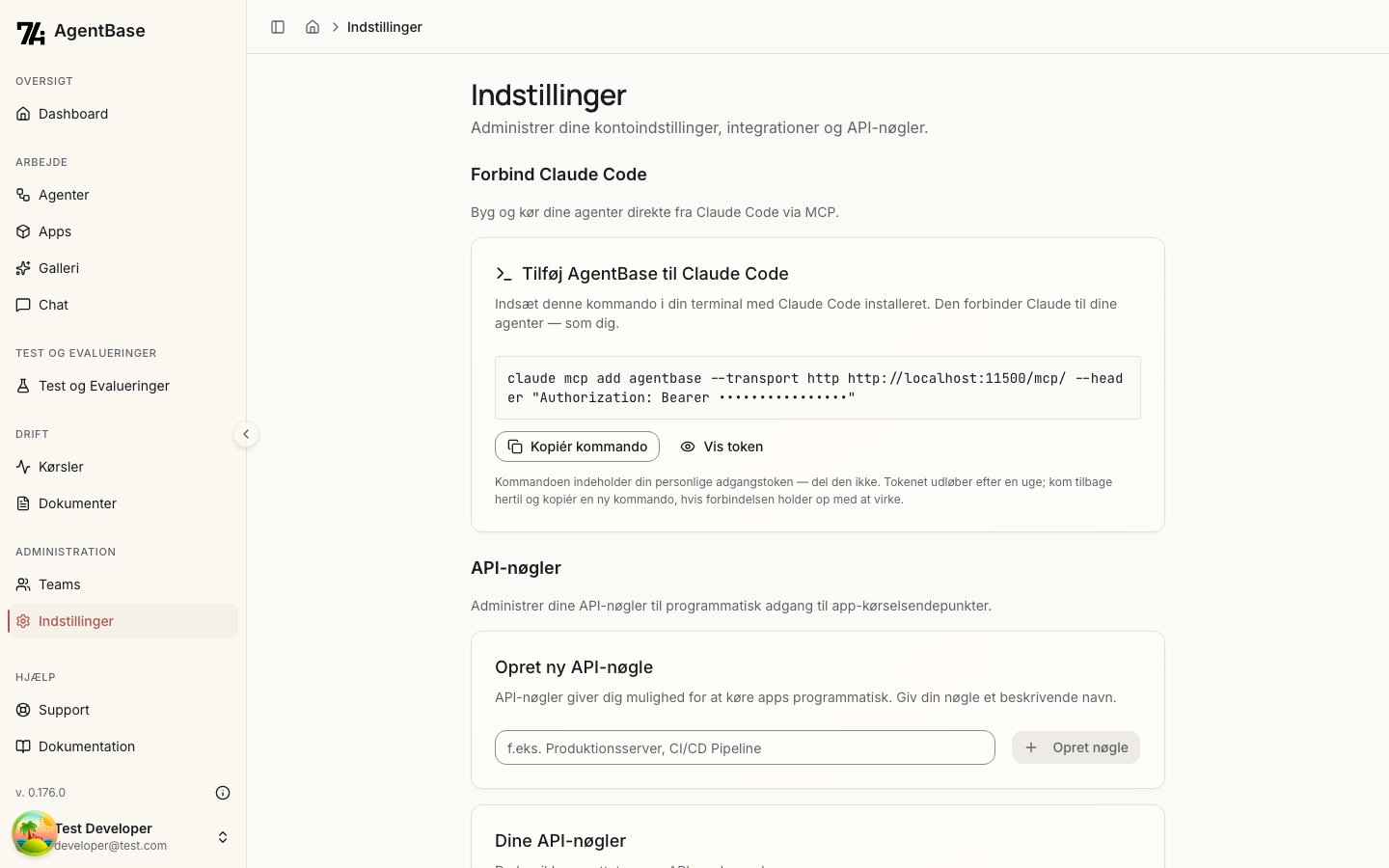This screenshot has height=868, width=1389.
Task: Navigate to Teams
Action: [123, 584]
